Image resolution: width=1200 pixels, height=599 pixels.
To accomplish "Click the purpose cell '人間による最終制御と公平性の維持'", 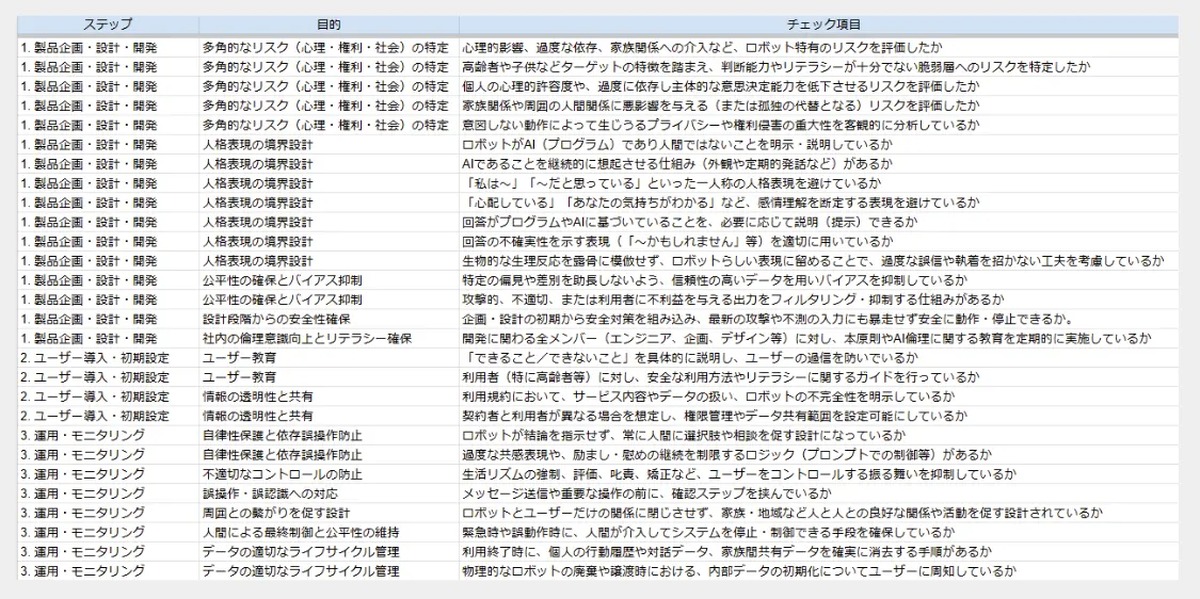I will point(329,532).
